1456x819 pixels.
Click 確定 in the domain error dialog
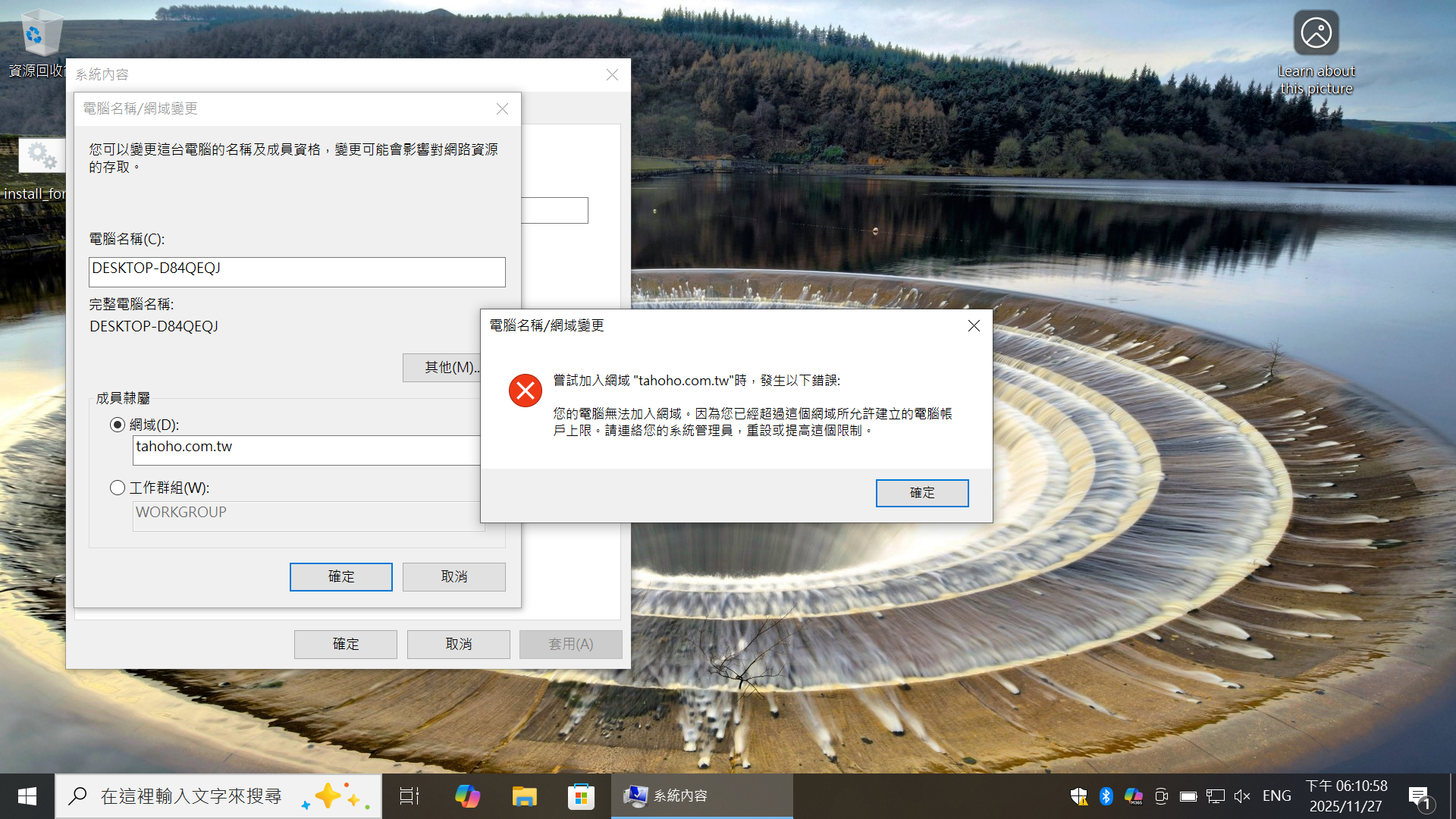921,493
